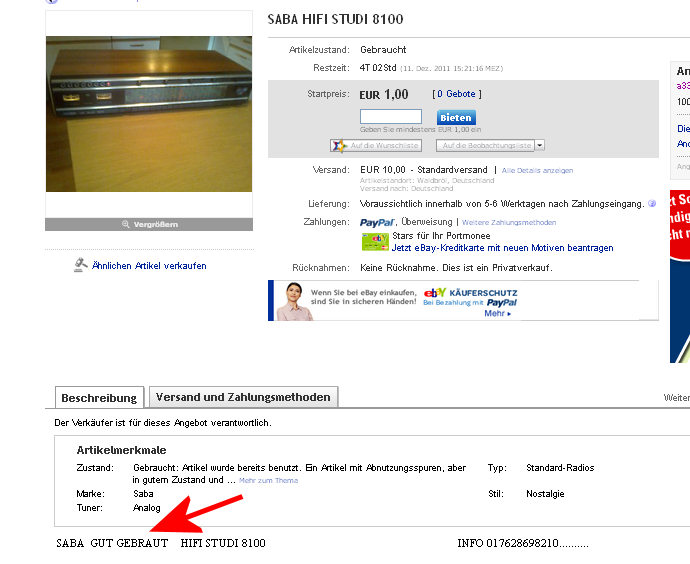Viewport: 690px width, 564px height.
Task: Click the help icon after Zahlungseingang
Action: 652,204
